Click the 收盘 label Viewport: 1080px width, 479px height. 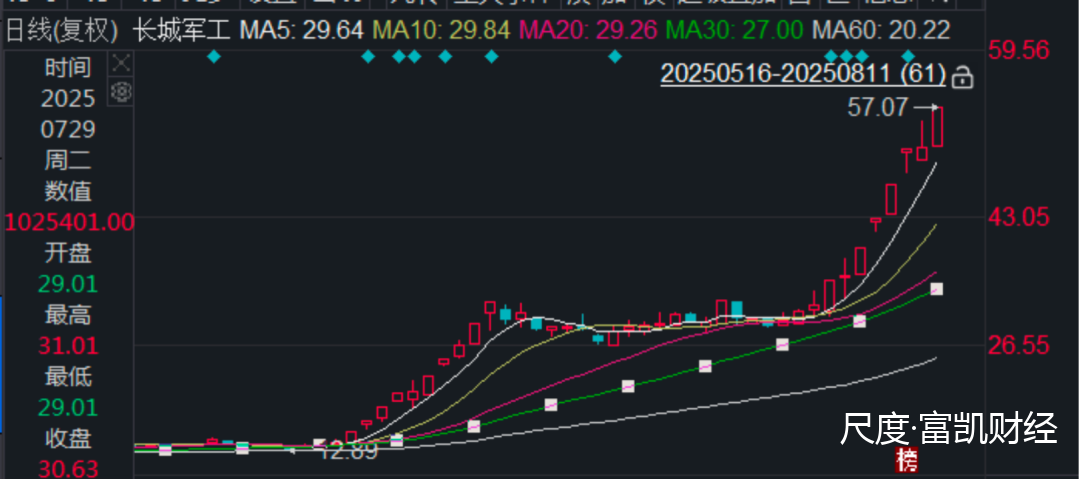tap(68, 438)
